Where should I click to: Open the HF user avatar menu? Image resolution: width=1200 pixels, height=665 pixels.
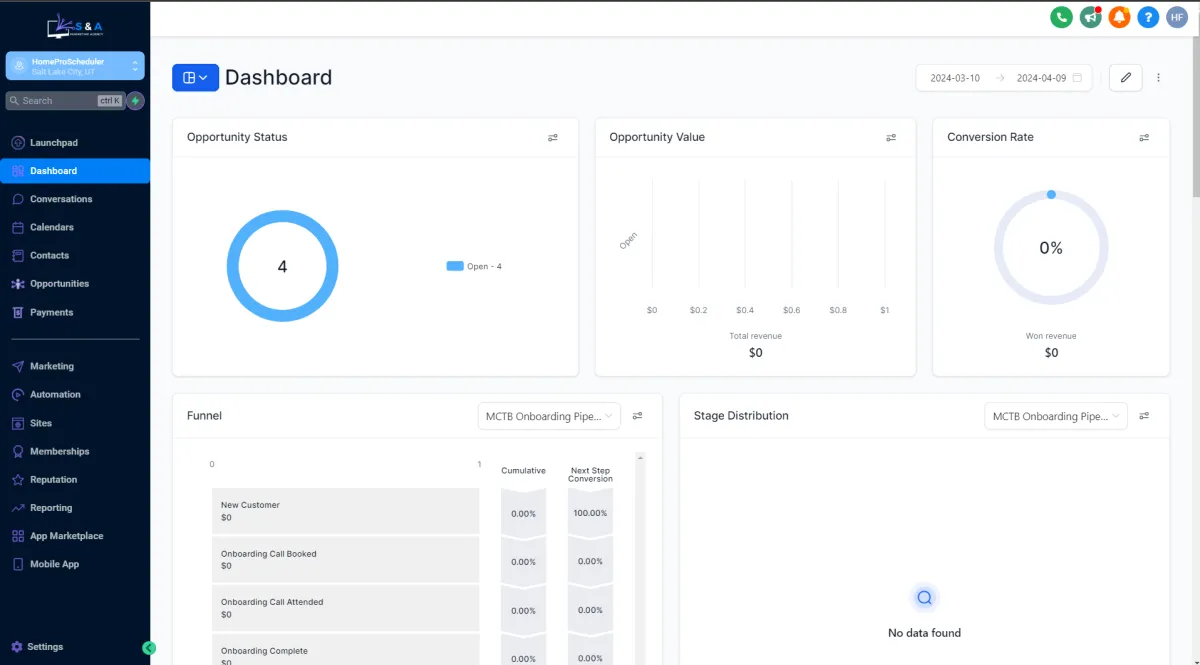click(x=1177, y=17)
